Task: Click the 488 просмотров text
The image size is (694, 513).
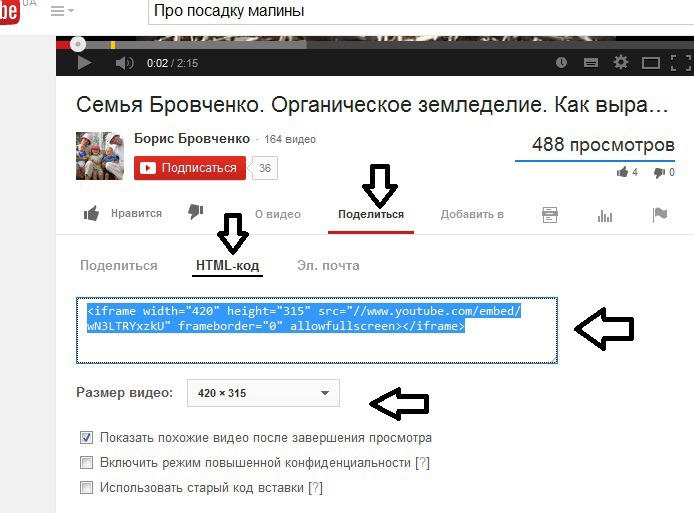Action: [x=603, y=145]
